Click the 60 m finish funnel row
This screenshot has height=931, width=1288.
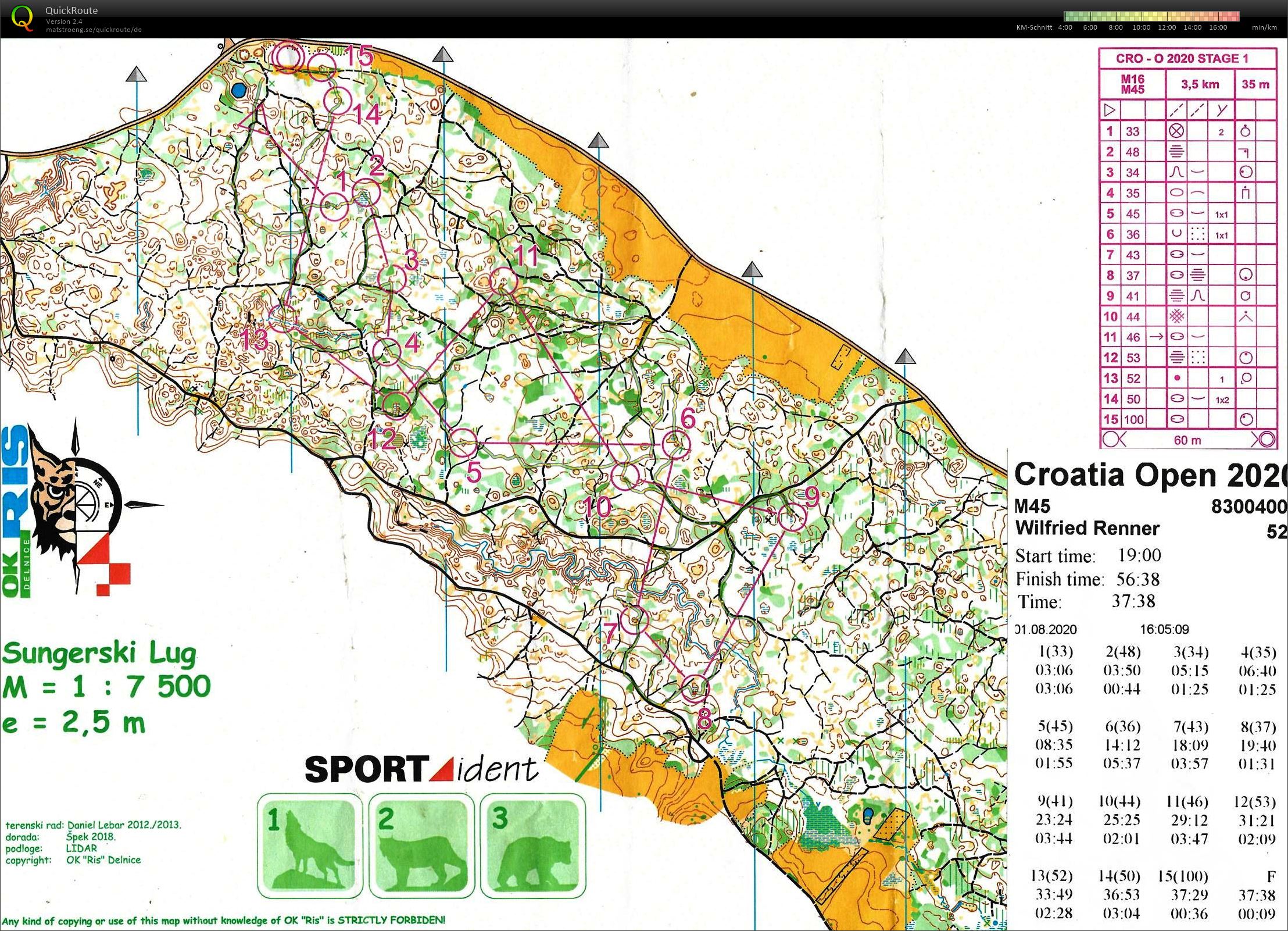pyautogui.click(x=1188, y=440)
